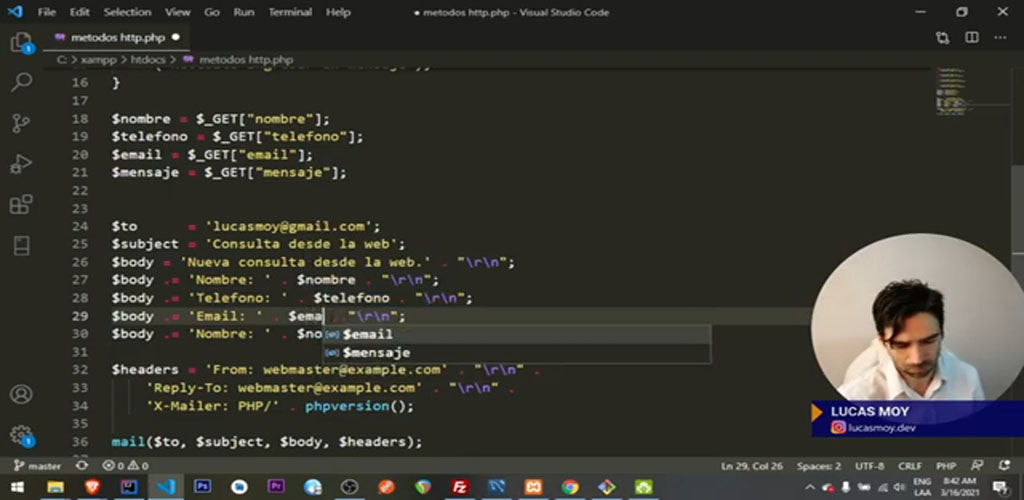Open the editor More Actions ellipsis

click(1000, 38)
